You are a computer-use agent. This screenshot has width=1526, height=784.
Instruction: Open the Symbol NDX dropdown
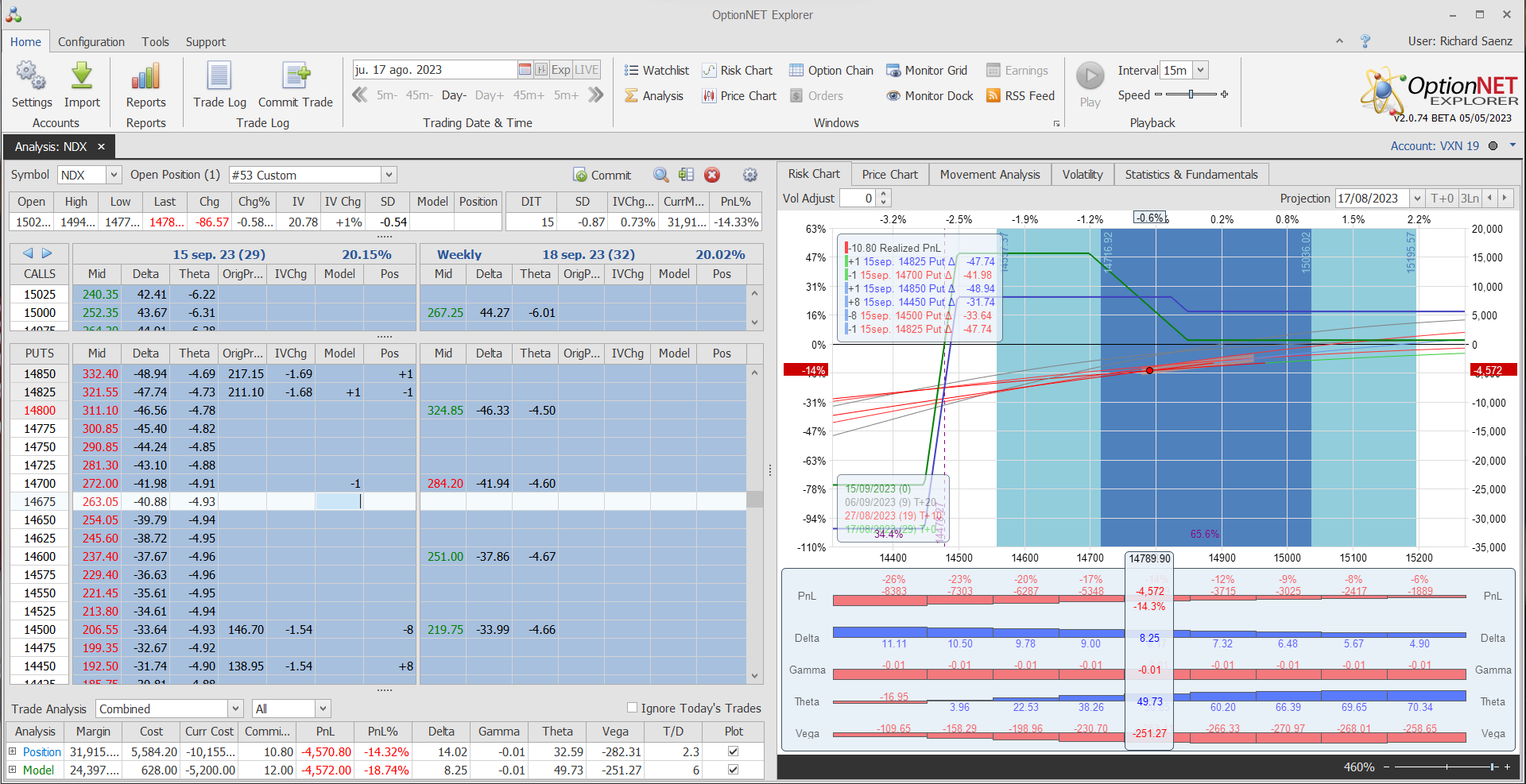point(114,175)
